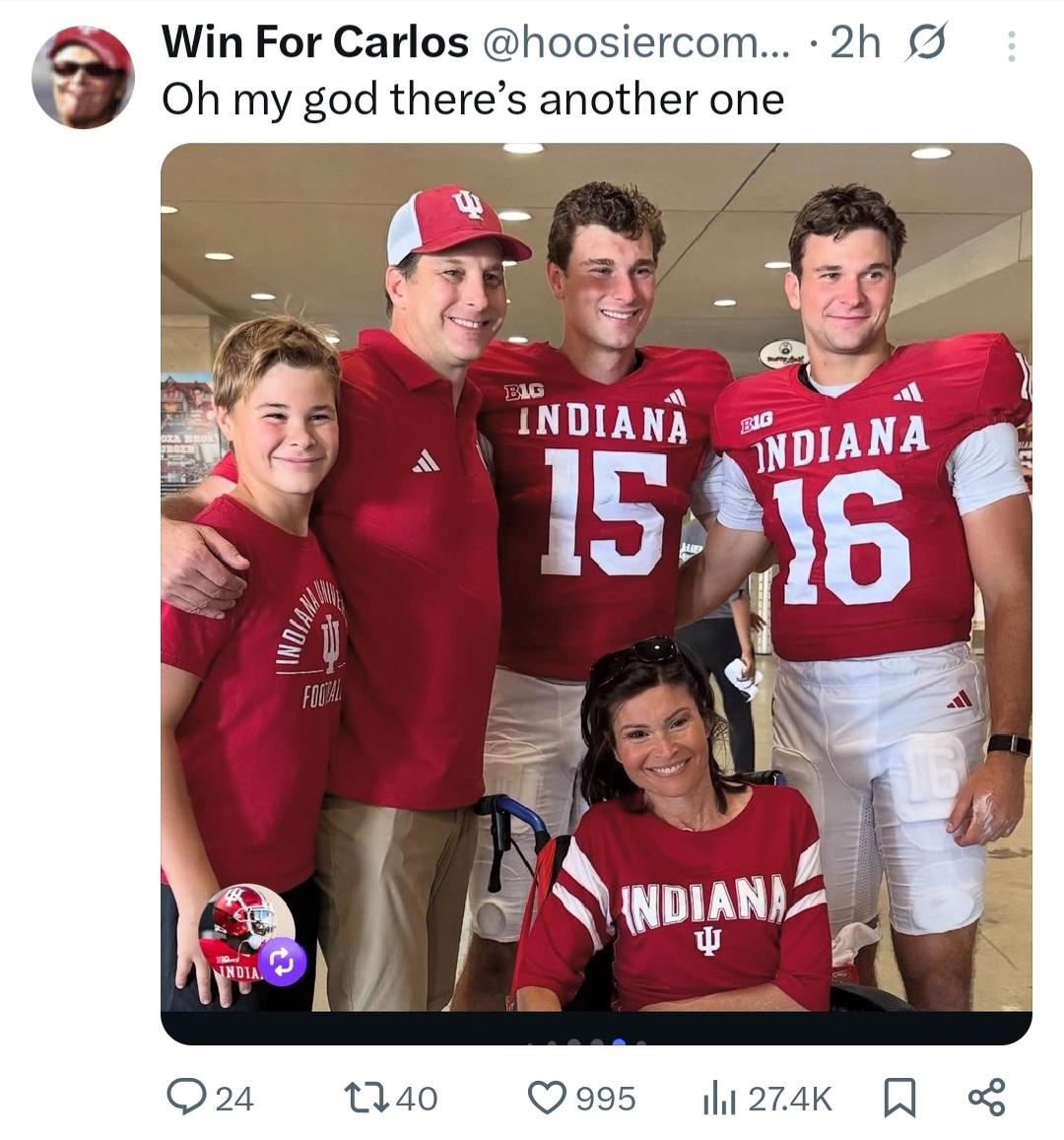Viewport: 1064px width, 1140px height.
Task: Like the post with the heart icon
Action: pos(548,1097)
